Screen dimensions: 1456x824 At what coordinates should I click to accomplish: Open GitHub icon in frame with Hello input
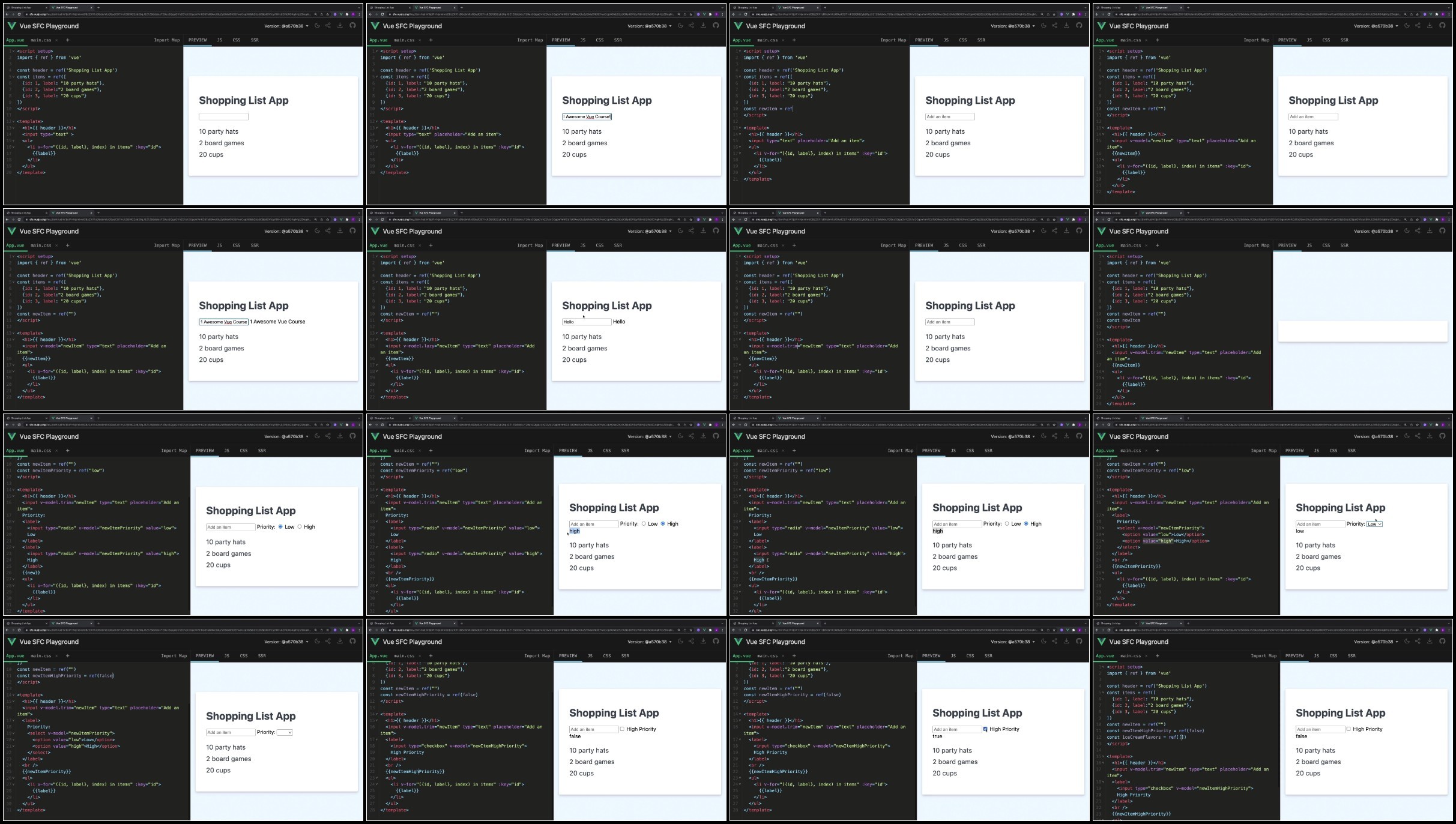pyautogui.click(x=716, y=231)
